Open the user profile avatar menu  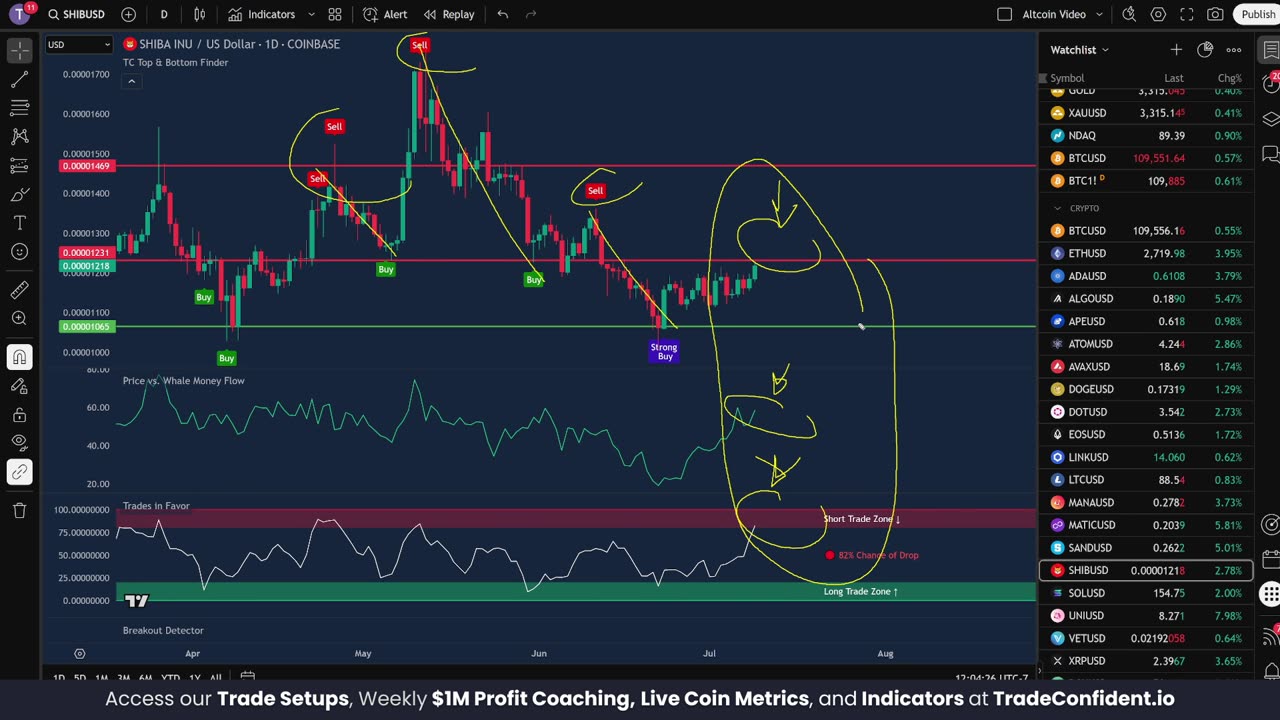21,14
